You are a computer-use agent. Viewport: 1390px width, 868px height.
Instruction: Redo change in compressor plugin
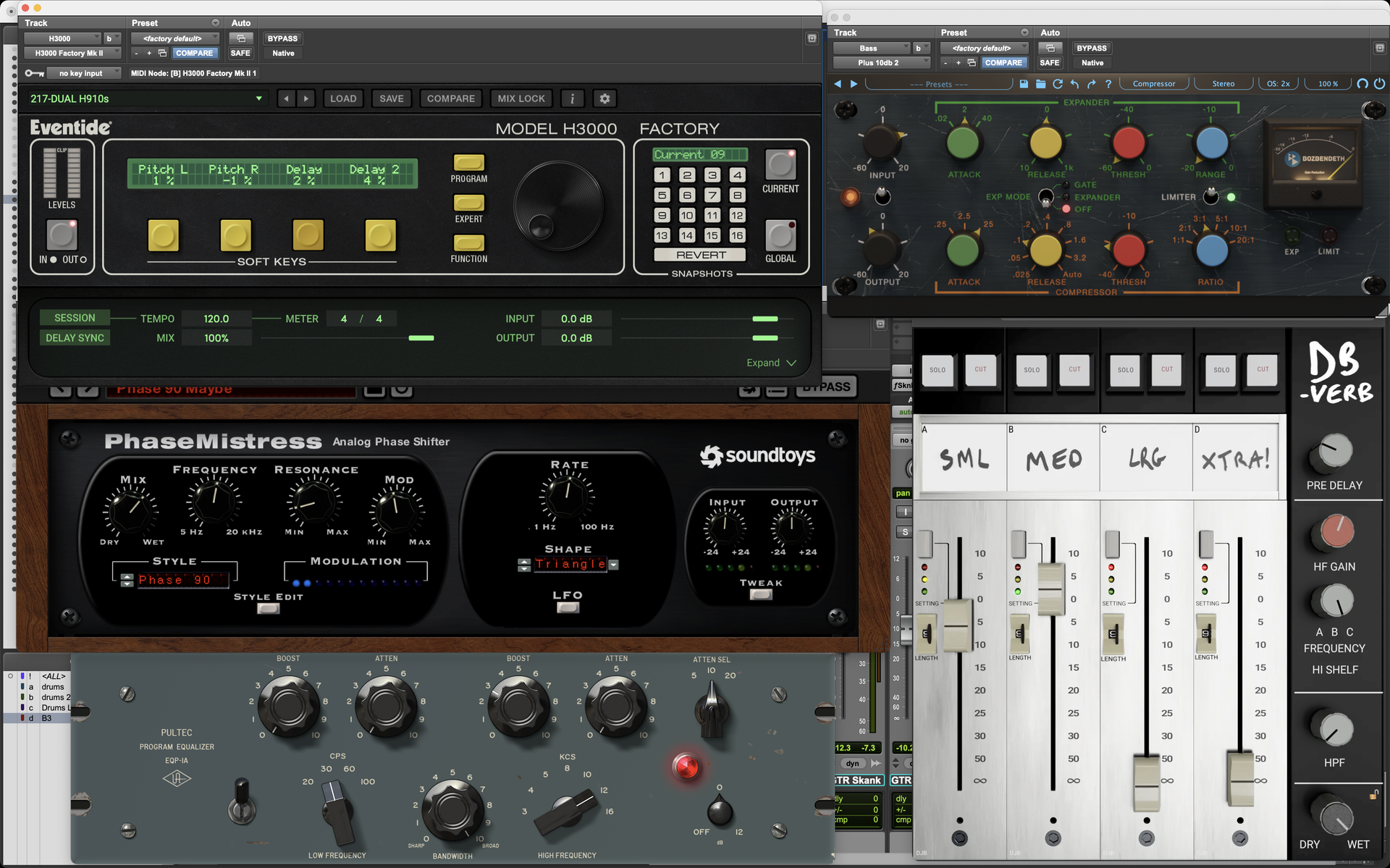pos(1091,84)
